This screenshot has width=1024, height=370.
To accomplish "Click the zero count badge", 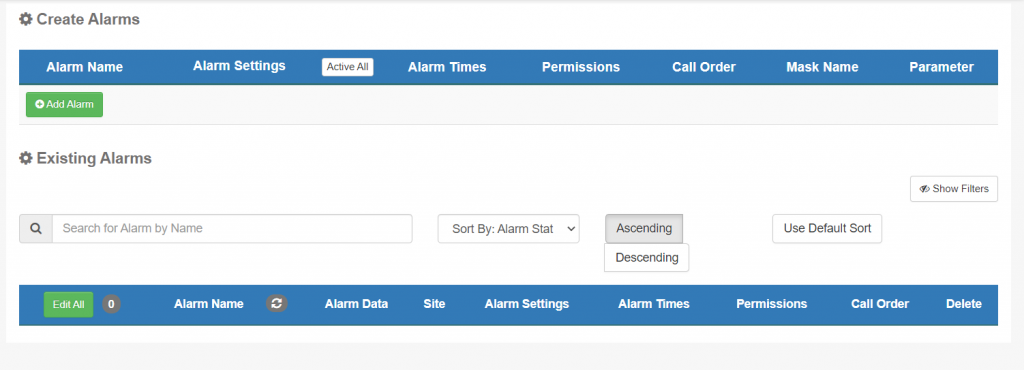I will 112,304.
